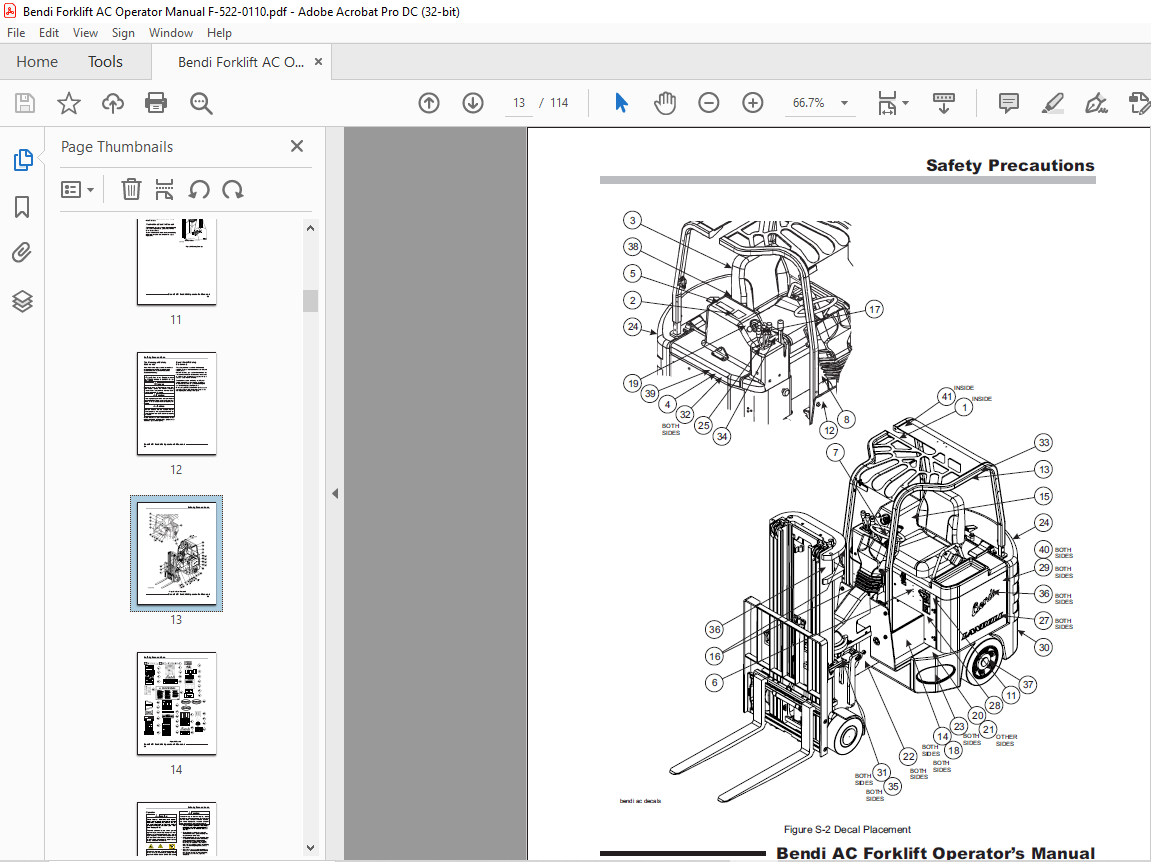Delete selected page thumbnail with trash icon
Image resolution: width=1151 pixels, height=862 pixels.
[x=131, y=189]
